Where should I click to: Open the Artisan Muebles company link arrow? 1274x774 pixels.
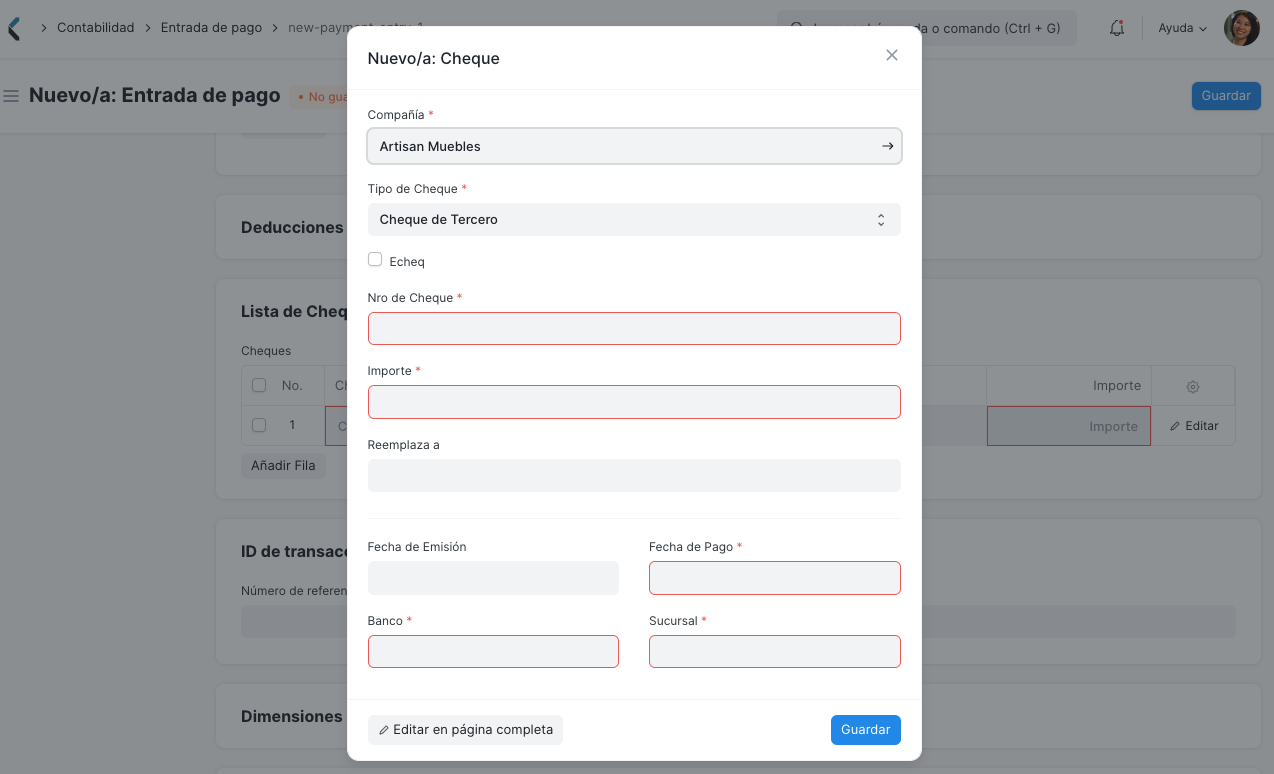point(887,146)
